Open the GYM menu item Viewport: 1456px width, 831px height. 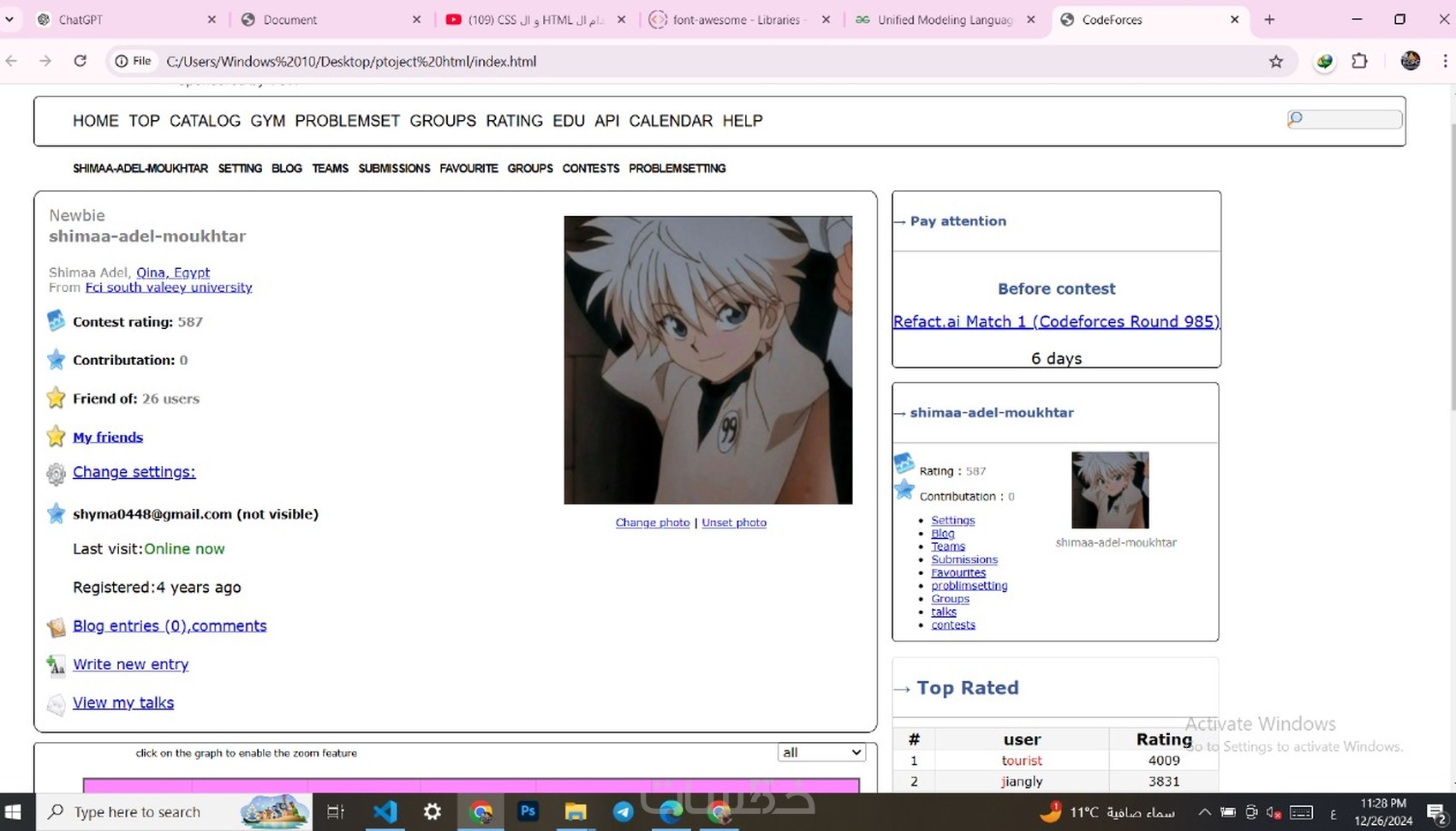[267, 121]
